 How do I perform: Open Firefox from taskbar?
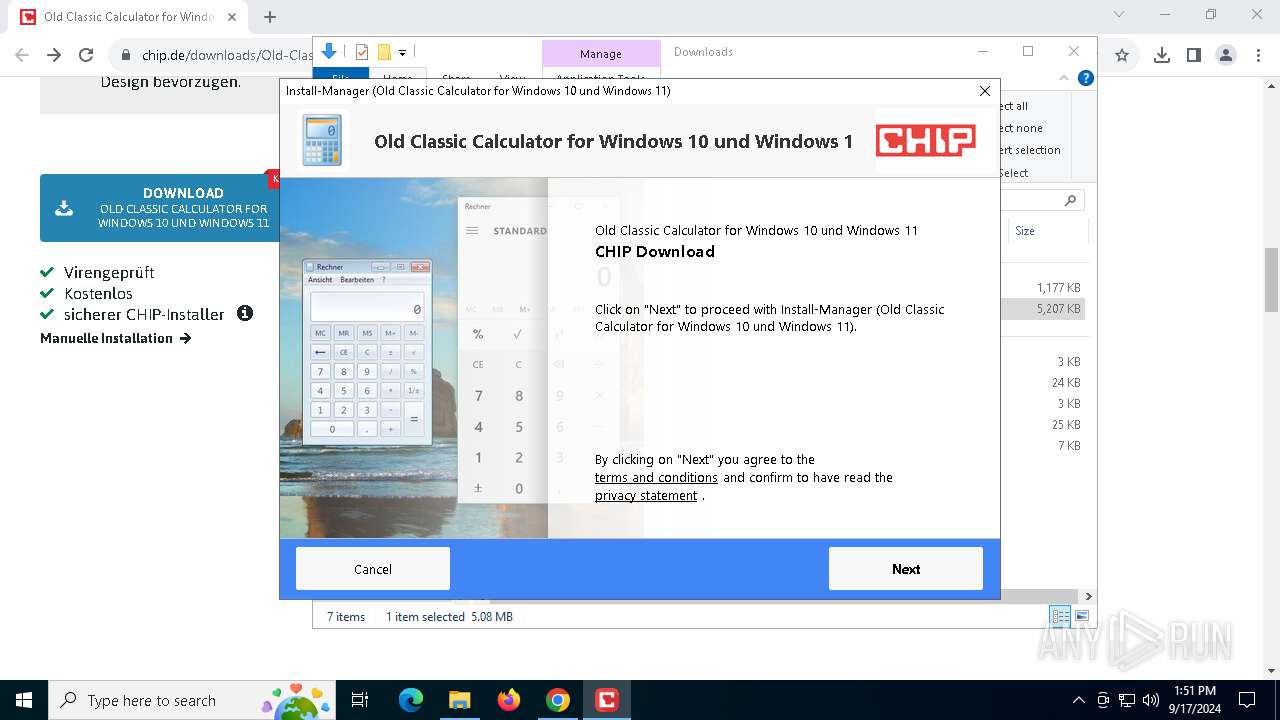pyautogui.click(x=509, y=700)
